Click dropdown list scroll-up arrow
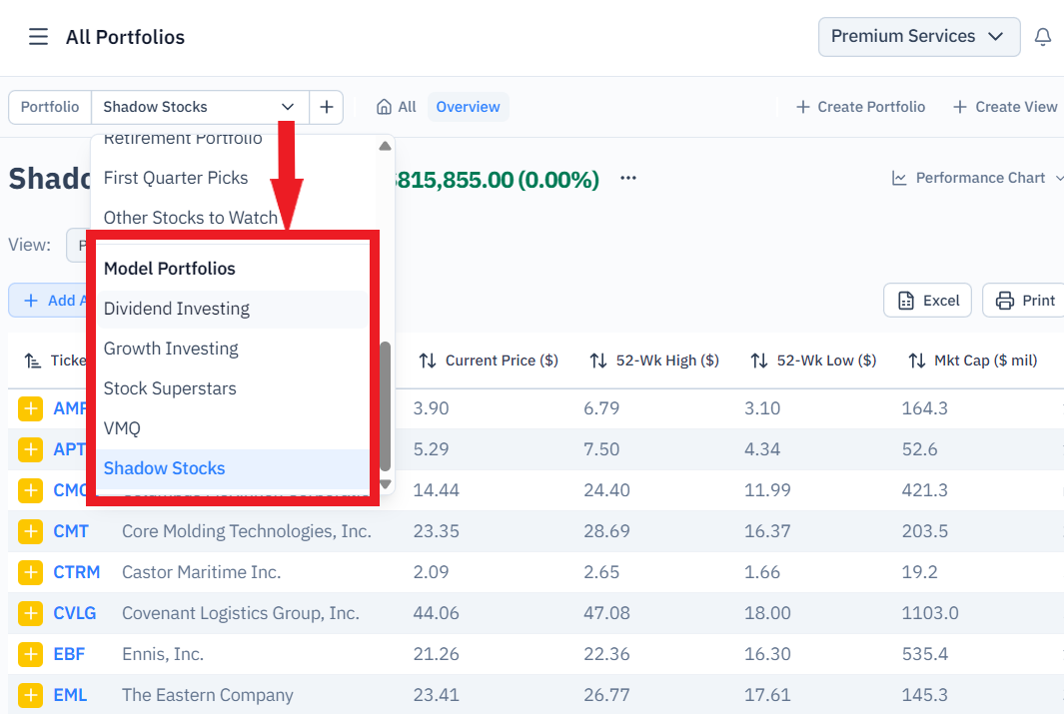The width and height of the screenshot is (1064, 714). click(385, 146)
